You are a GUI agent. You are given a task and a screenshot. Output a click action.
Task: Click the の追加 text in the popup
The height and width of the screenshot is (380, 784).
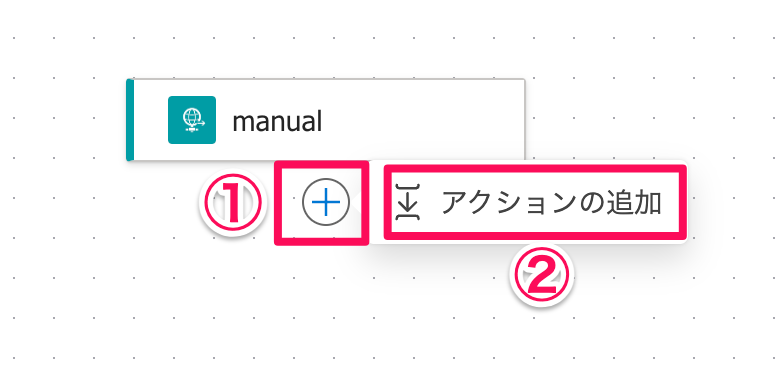click(x=617, y=203)
